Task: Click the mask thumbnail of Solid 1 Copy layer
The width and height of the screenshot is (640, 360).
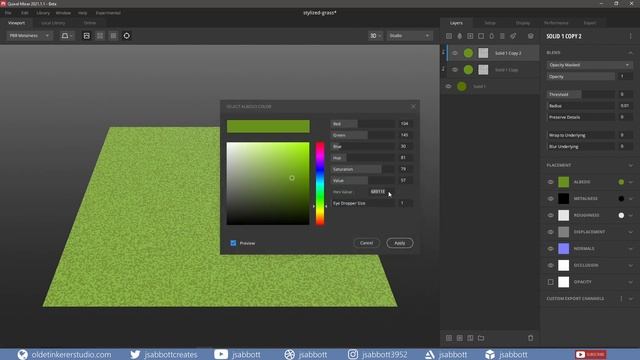Action: (483, 70)
